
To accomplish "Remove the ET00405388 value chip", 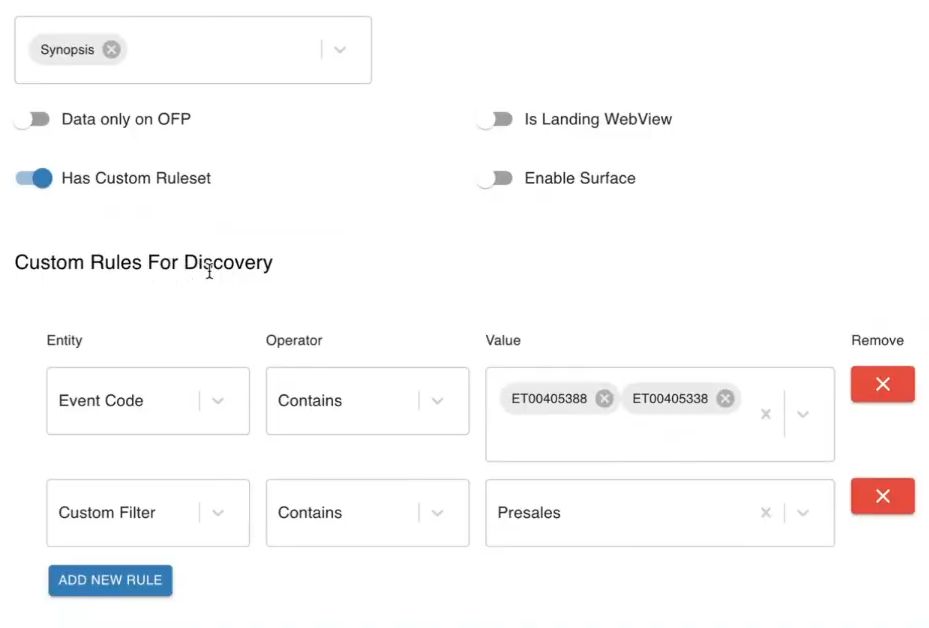I will (604, 399).
